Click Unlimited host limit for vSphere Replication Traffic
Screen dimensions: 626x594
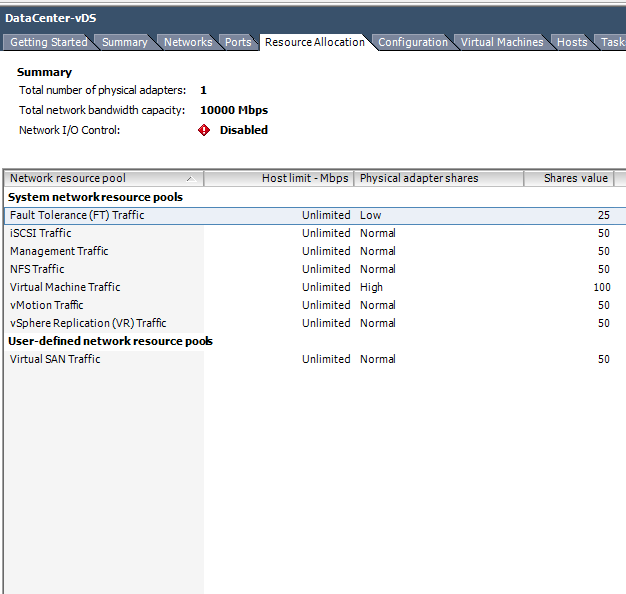pyautogui.click(x=326, y=323)
